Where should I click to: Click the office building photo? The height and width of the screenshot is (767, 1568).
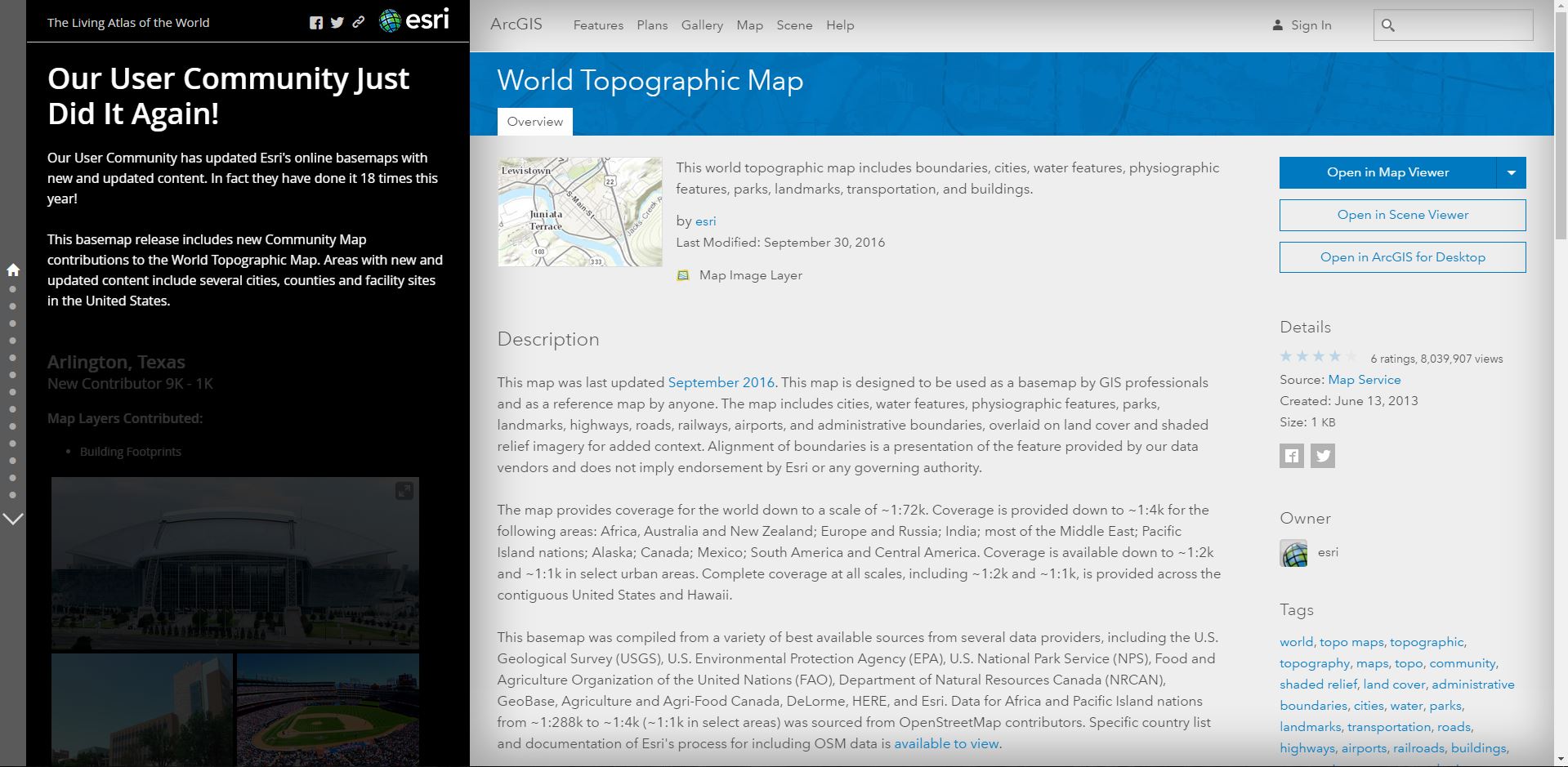[x=142, y=709]
